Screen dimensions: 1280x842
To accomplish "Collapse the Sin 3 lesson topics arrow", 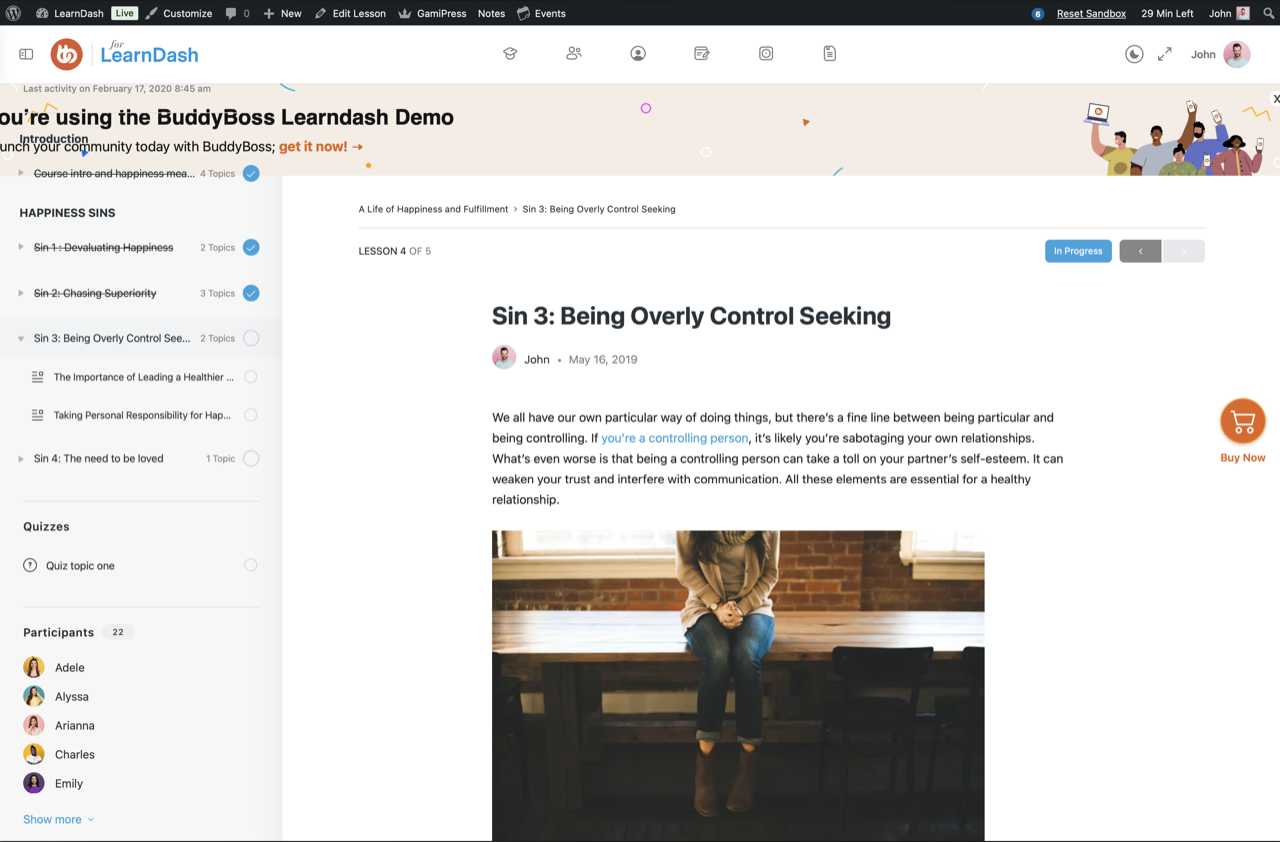I will 21,339.
